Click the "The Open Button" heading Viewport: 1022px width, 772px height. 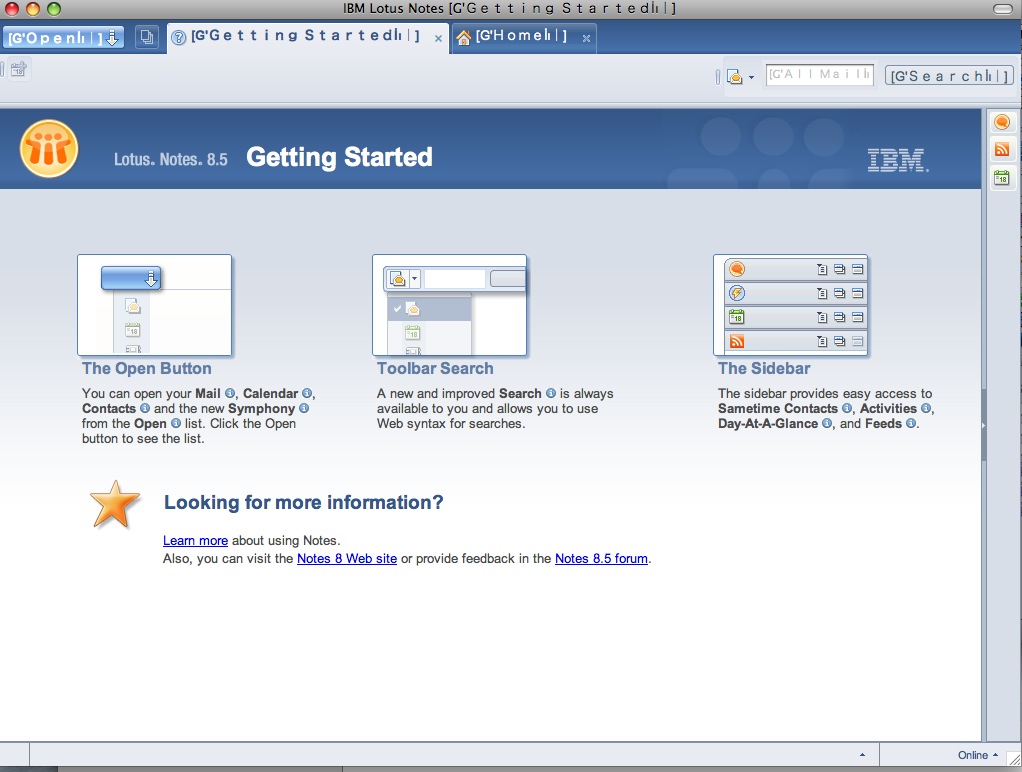pos(147,368)
